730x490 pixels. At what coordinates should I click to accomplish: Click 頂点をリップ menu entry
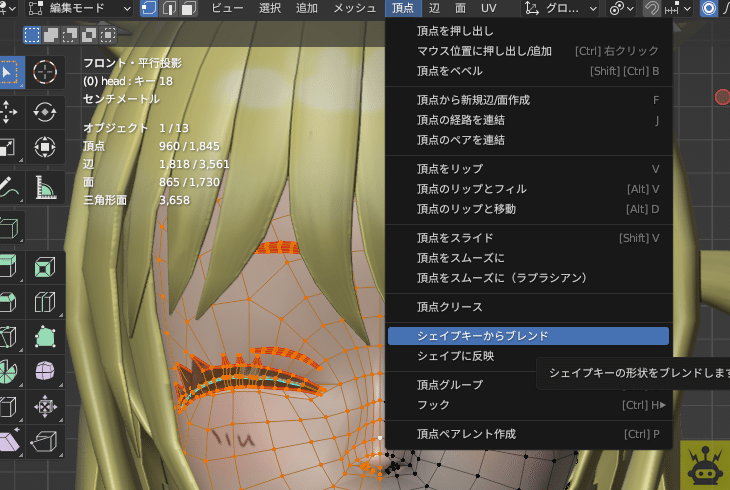[528, 169]
